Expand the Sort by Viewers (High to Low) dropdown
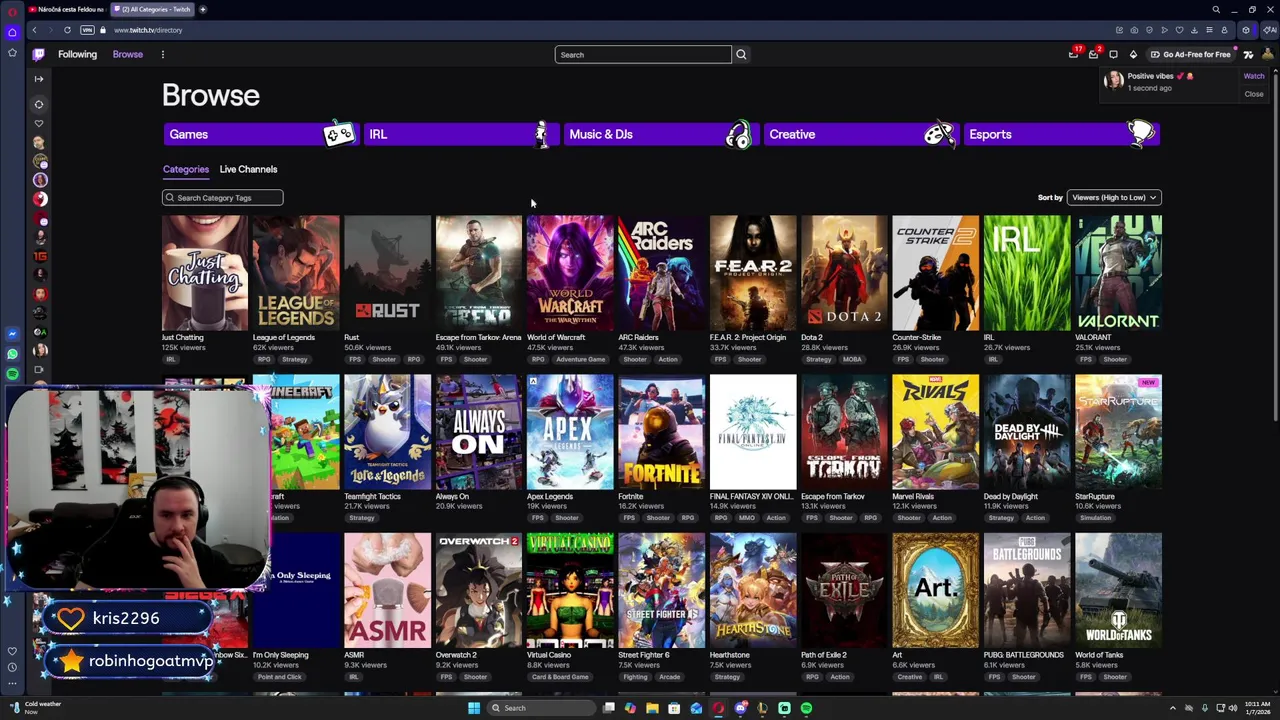Screen dimensions: 1280x720 [1114, 197]
